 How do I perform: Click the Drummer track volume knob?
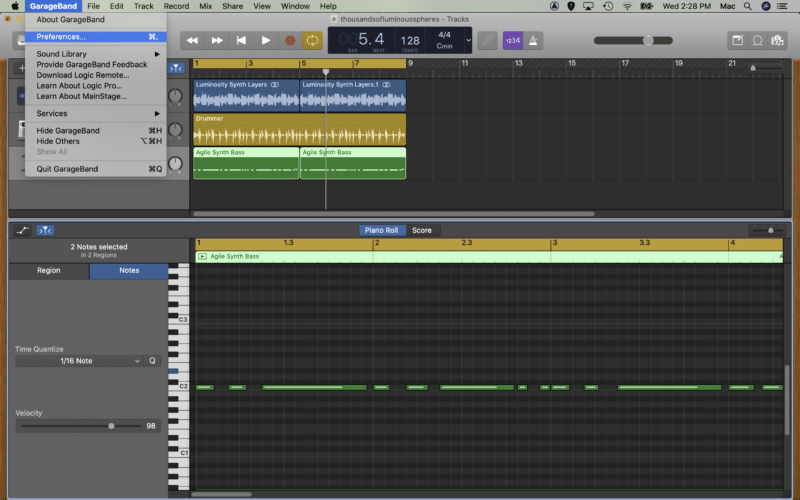(x=175, y=130)
